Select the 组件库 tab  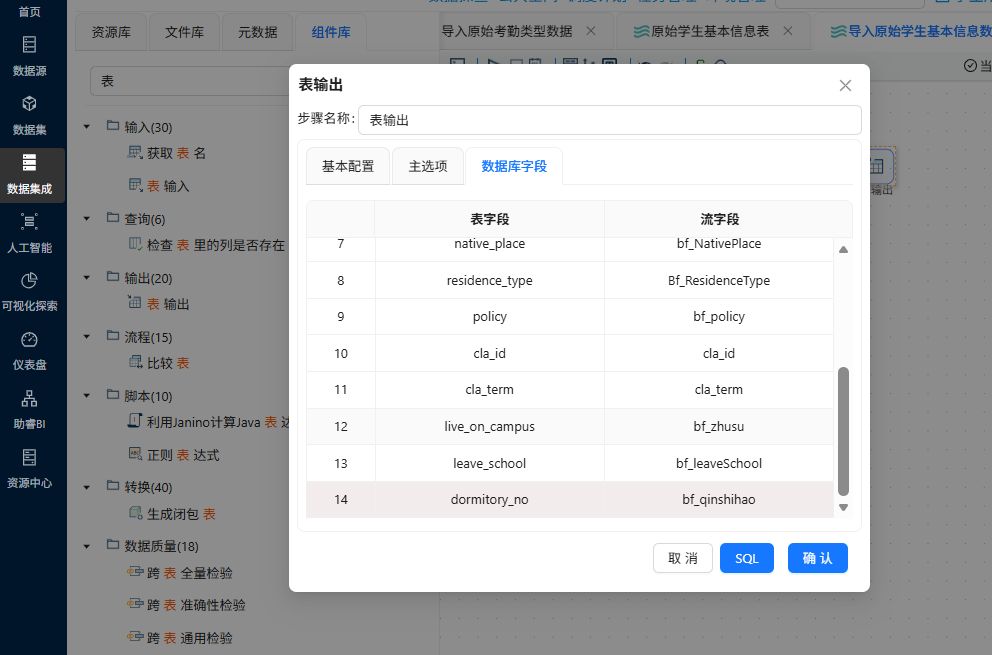(331, 32)
